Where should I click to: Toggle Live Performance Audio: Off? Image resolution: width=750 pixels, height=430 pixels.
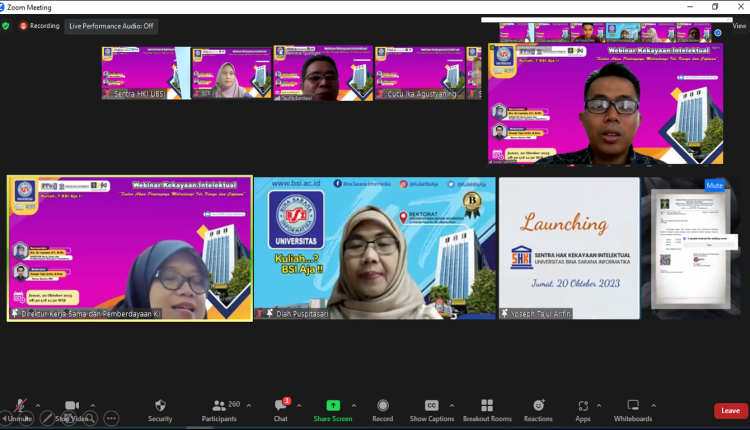[x=111, y=26]
